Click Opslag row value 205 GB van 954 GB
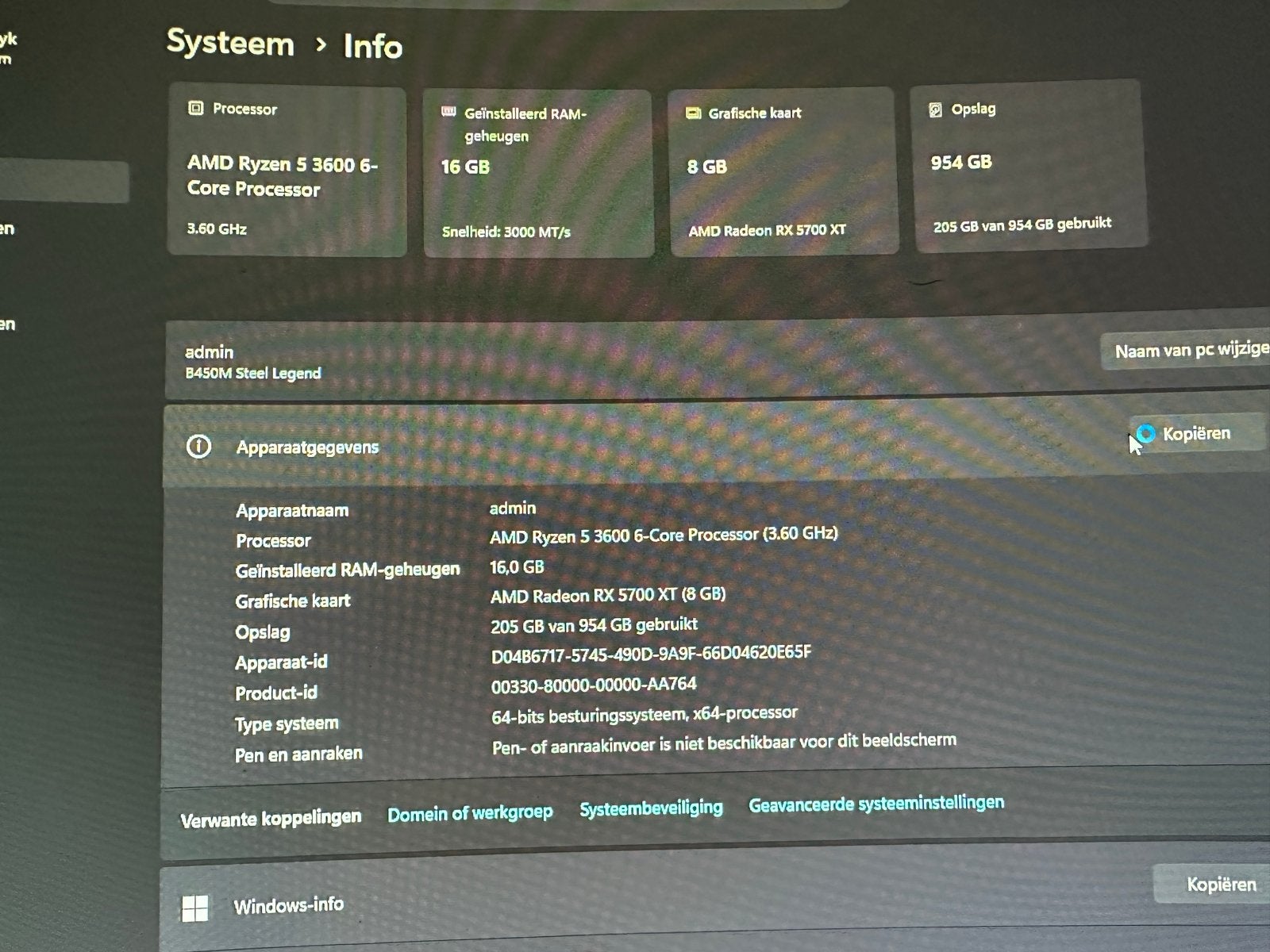The width and height of the screenshot is (1270, 952). tap(594, 625)
